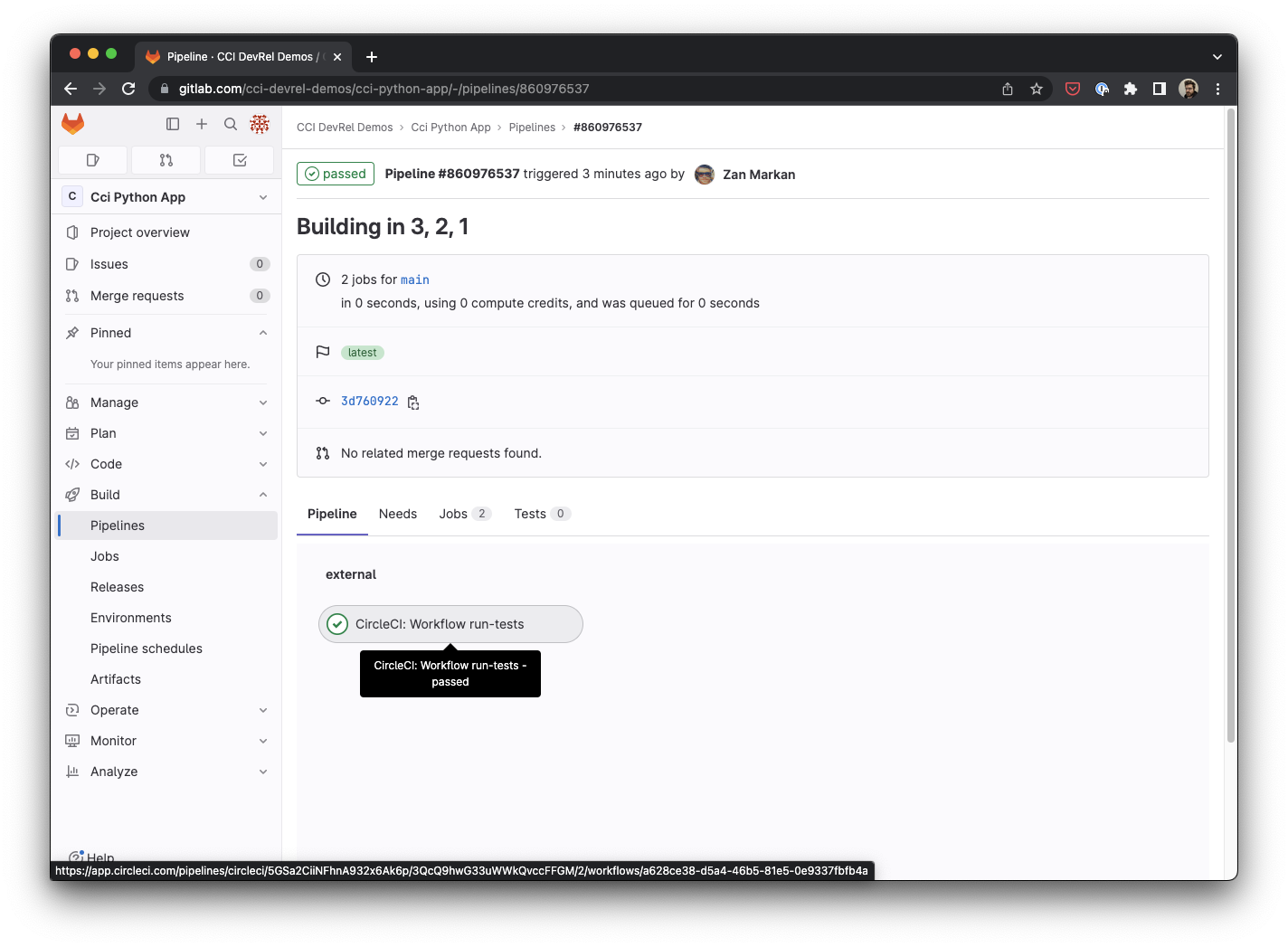Go to CCI DevRel Demos breadcrumb
This screenshot has height=947, width=1288.
click(345, 128)
